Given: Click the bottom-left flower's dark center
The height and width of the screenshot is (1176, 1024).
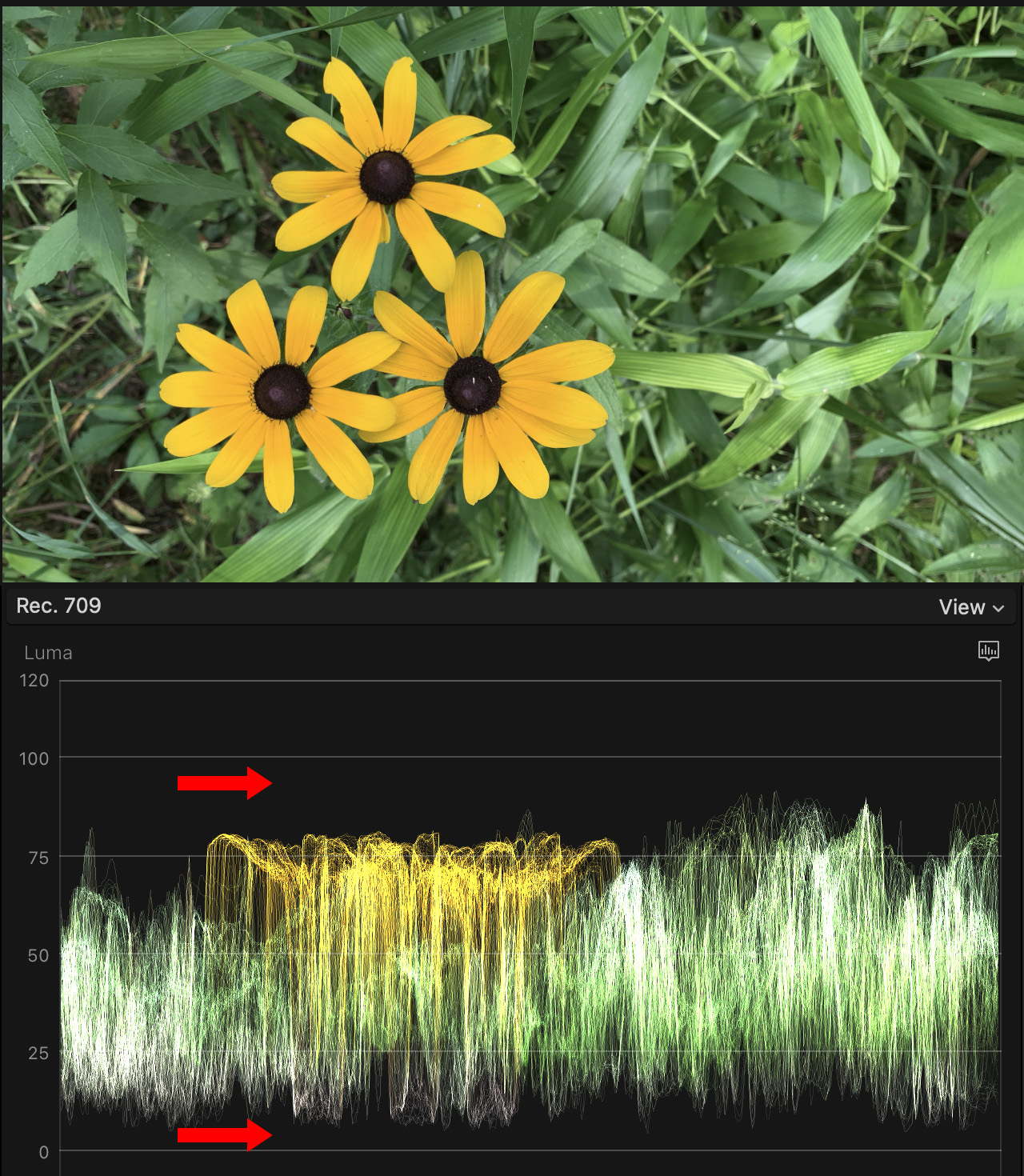Looking at the screenshot, I should click(x=282, y=391).
